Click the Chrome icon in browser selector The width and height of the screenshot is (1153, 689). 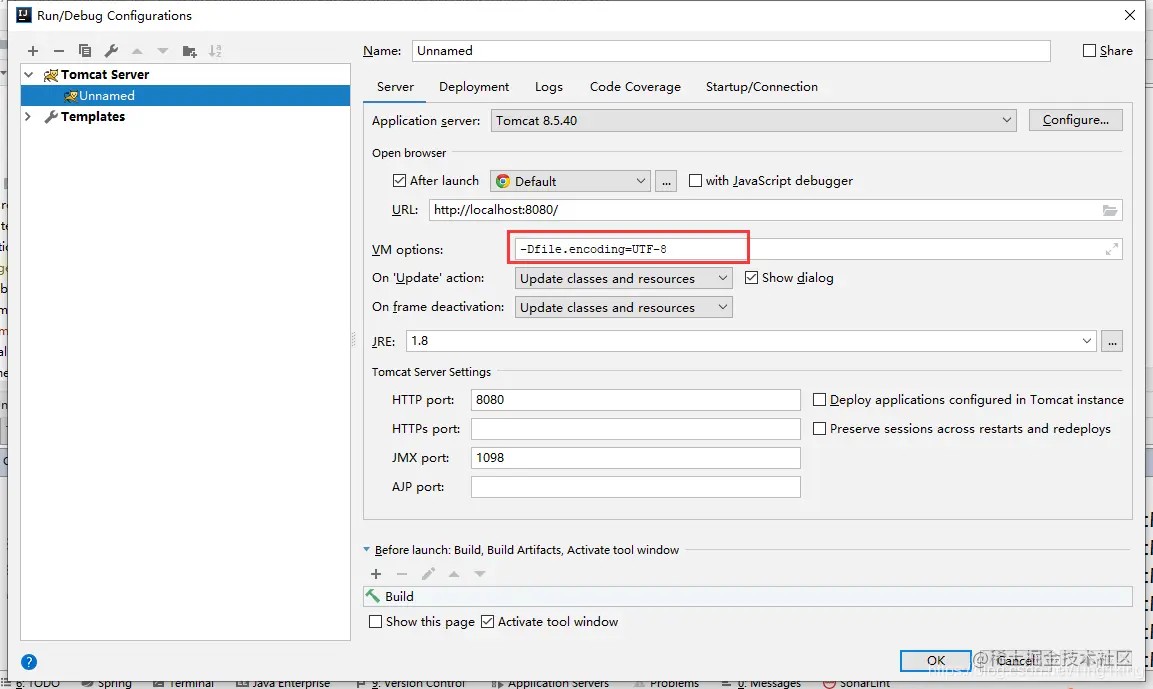pos(503,181)
